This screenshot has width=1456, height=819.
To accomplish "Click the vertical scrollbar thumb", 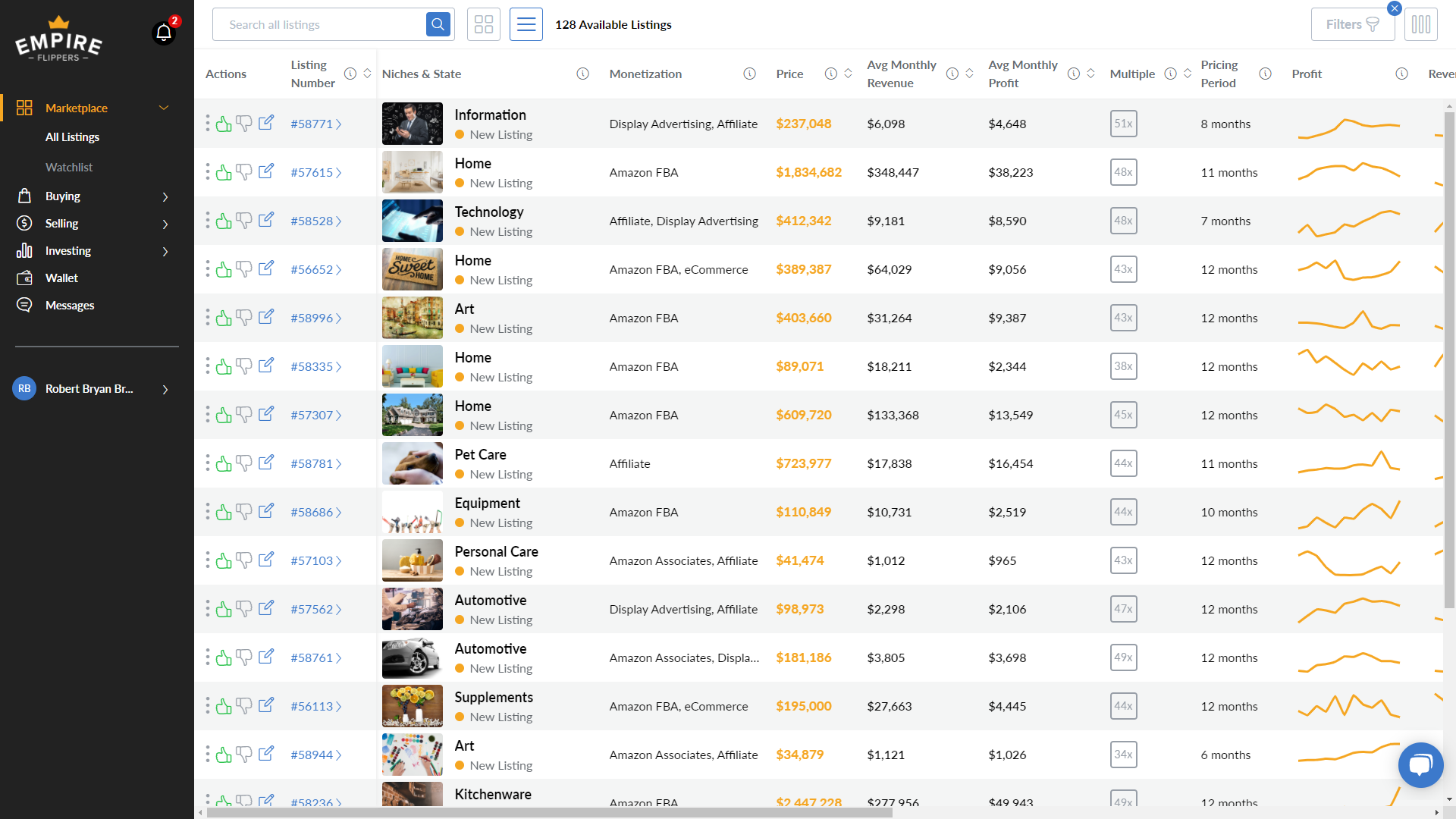I will pos(1449,360).
